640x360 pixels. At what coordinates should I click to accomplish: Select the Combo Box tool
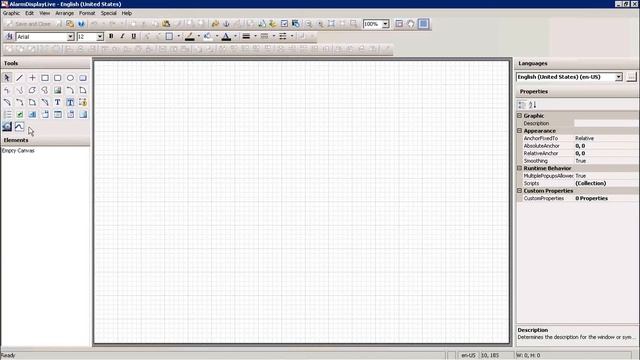tap(45, 114)
